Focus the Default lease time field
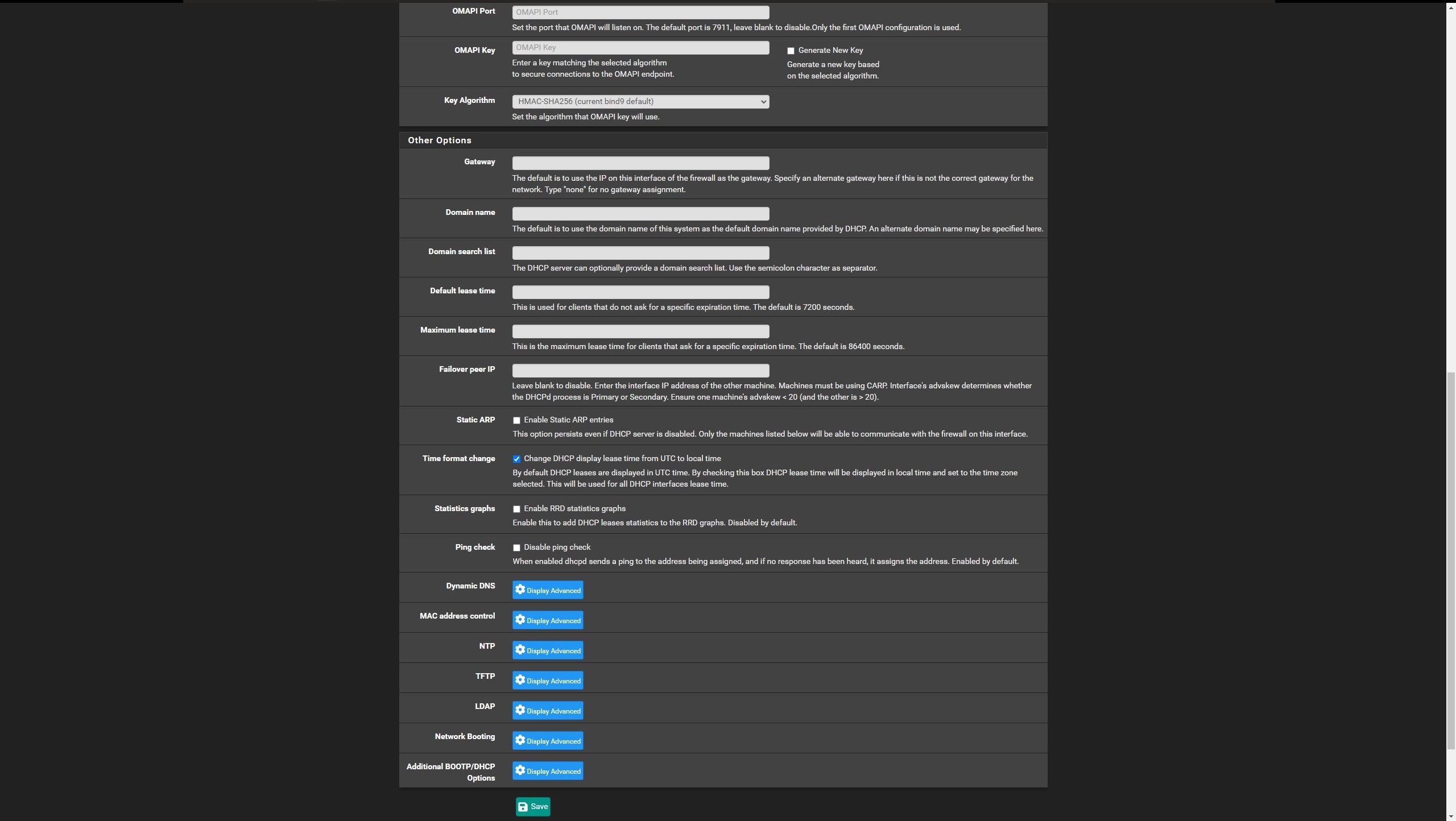1456x821 pixels. tap(640, 292)
